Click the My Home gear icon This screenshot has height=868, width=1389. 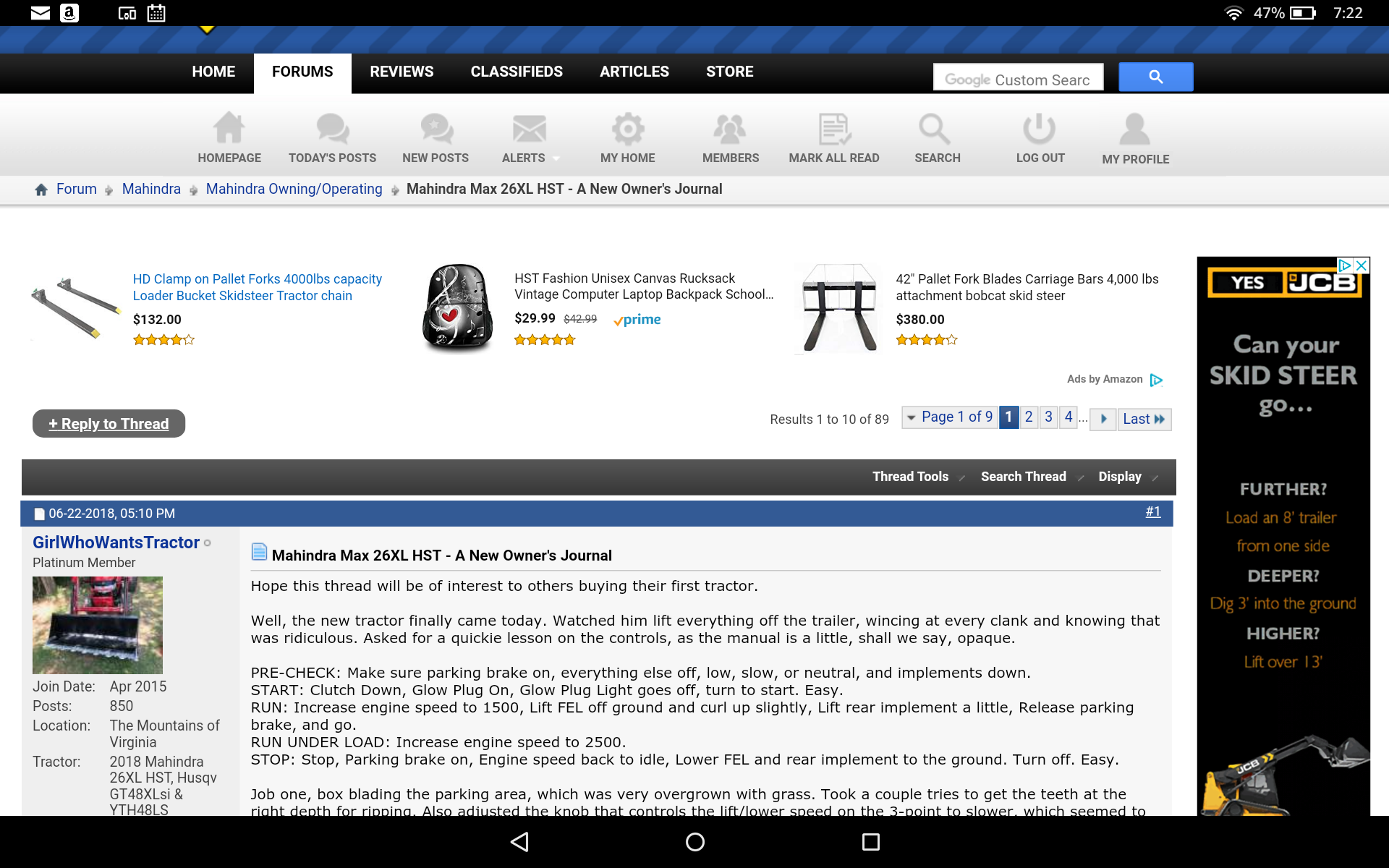[x=627, y=129]
